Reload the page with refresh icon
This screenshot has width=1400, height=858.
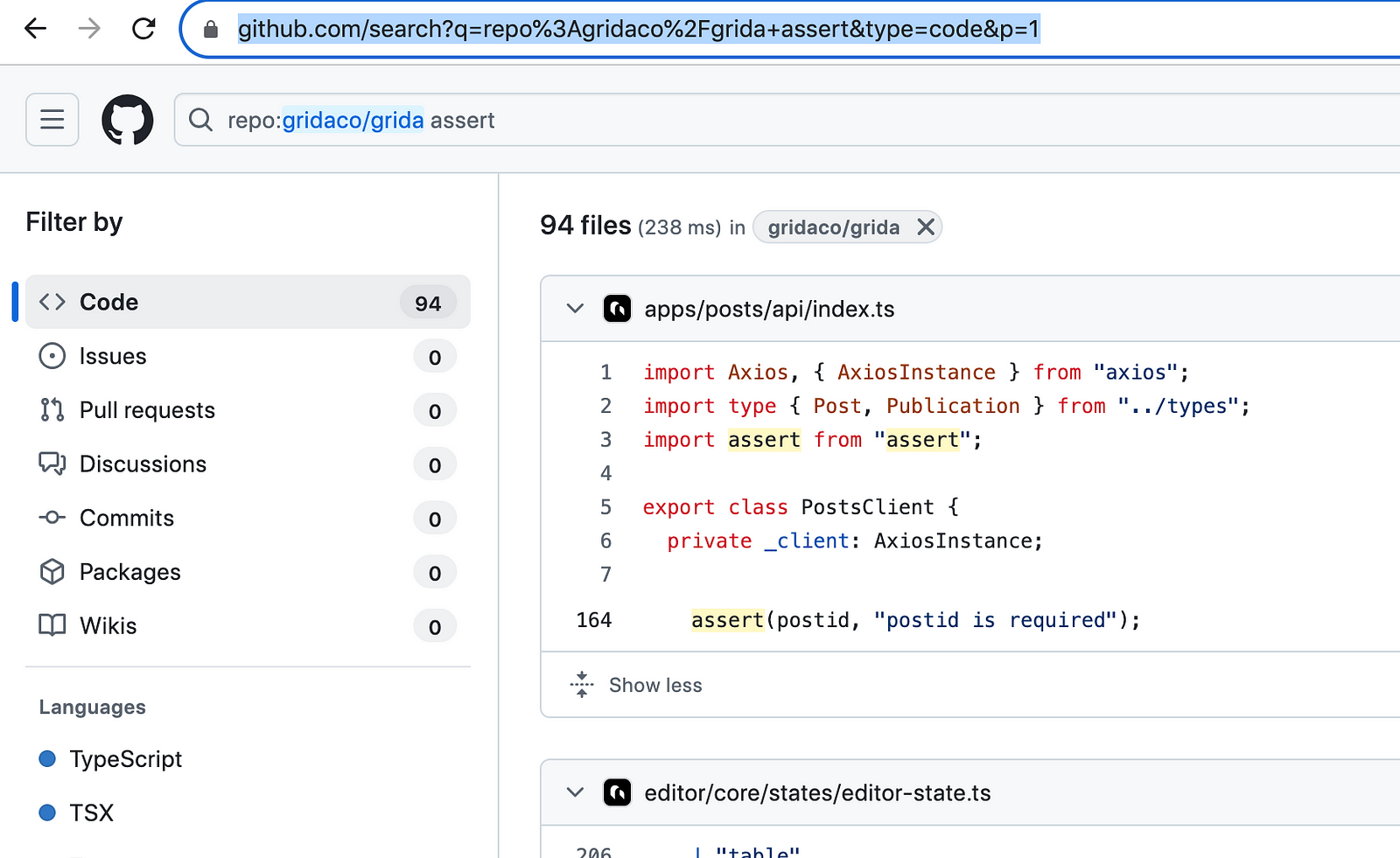143,29
